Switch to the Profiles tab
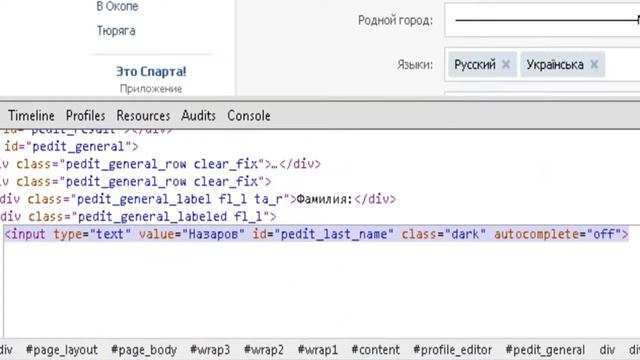The width and height of the screenshot is (640, 360). [85, 116]
